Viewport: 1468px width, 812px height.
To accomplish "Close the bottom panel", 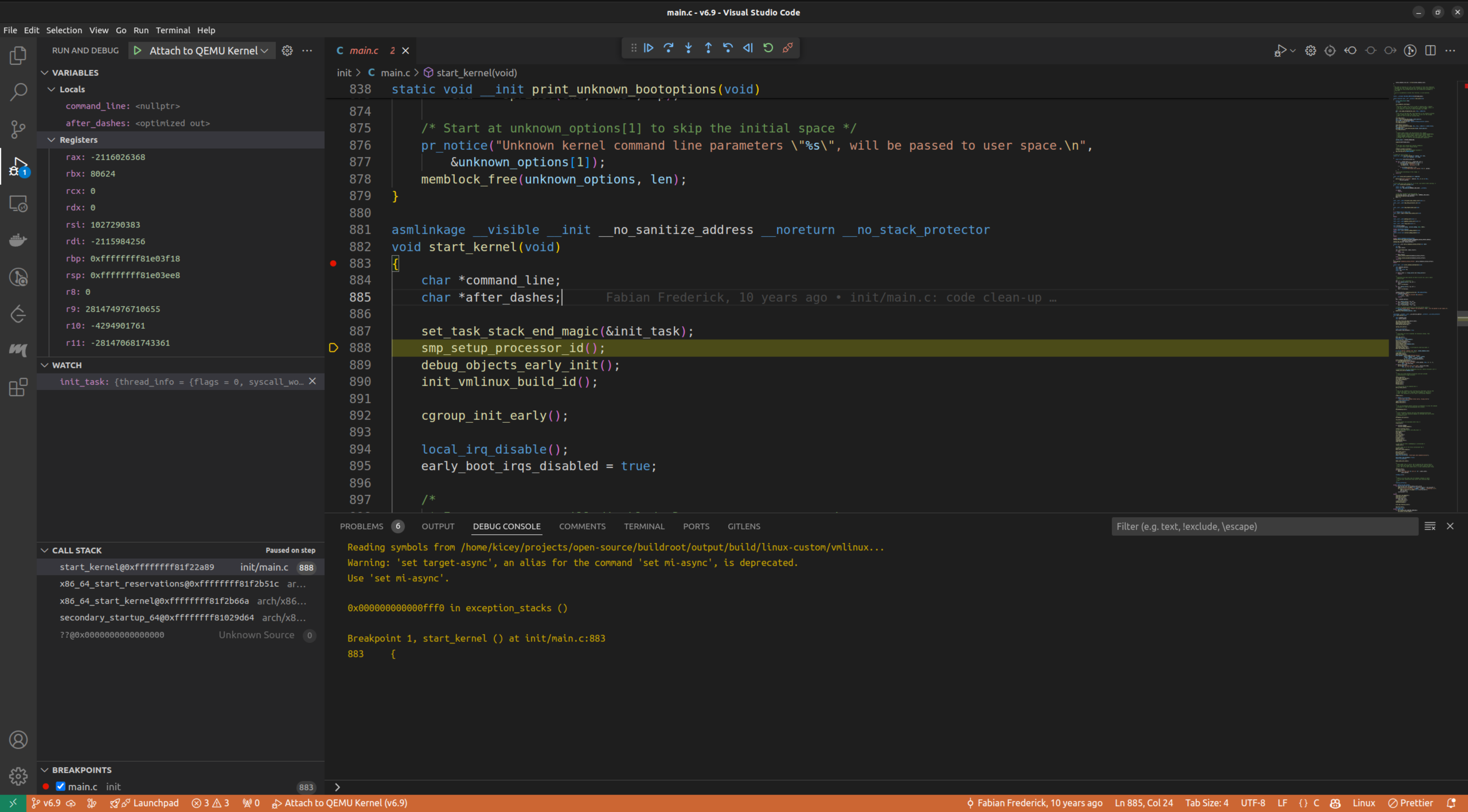I will click(x=1450, y=526).
